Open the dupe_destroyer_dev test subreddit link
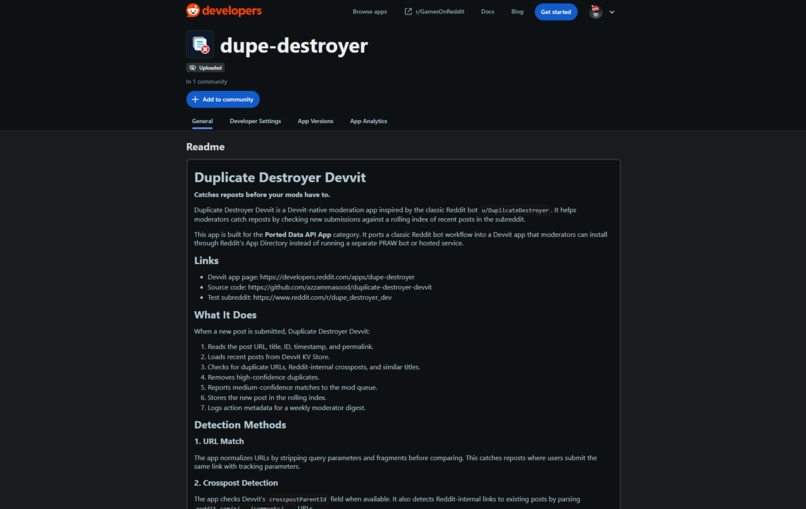 point(322,297)
